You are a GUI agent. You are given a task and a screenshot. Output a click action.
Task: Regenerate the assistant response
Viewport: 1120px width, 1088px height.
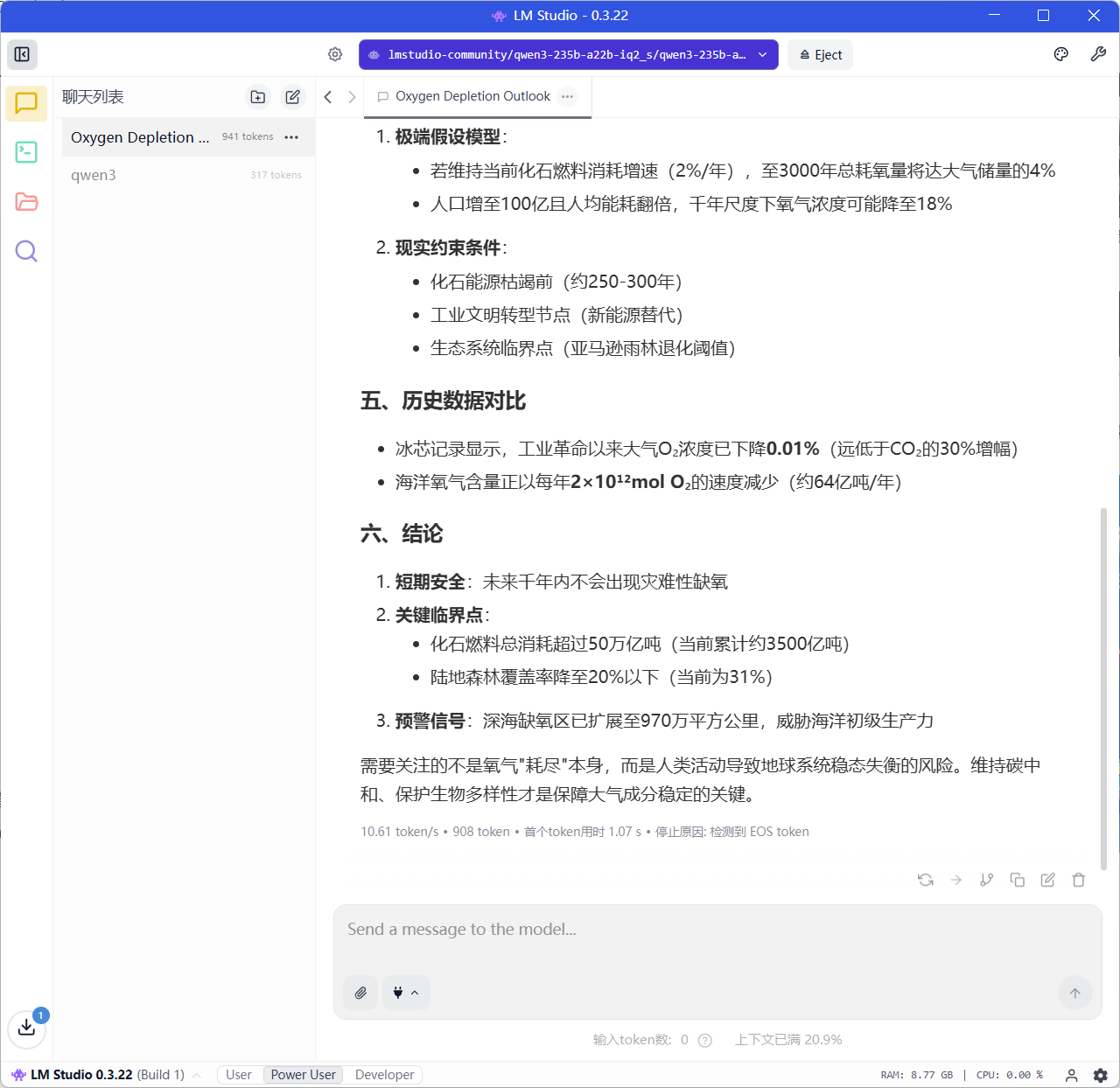(x=925, y=880)
